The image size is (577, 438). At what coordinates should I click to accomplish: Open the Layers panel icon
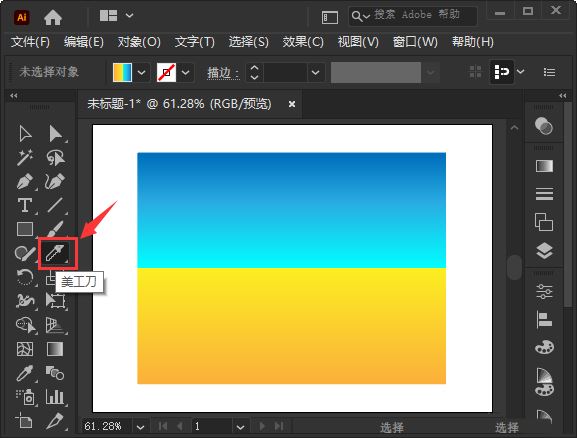tap(544, 251)
